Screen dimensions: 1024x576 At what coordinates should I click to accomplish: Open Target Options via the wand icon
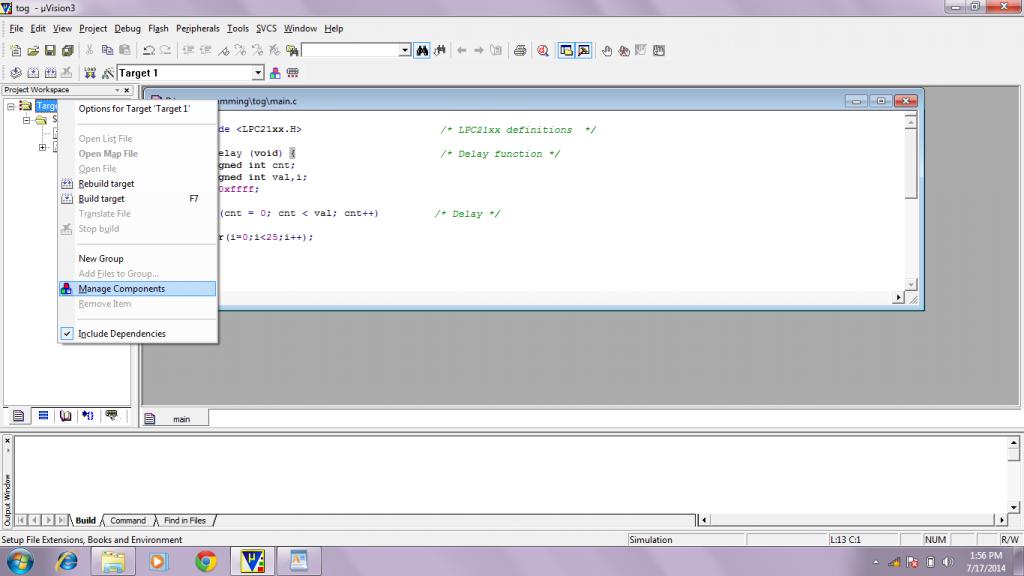107,72
